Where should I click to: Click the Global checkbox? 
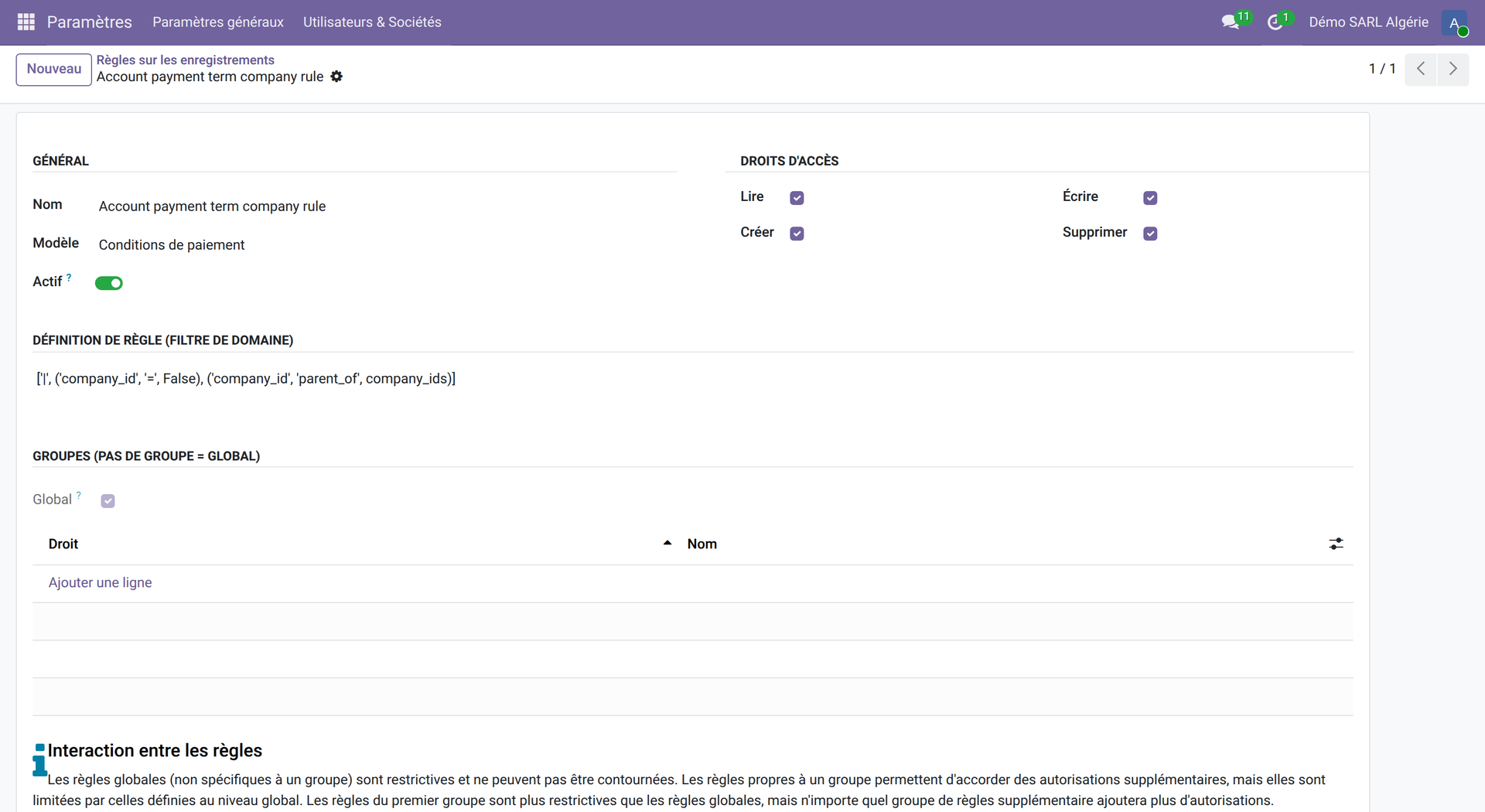[108, 501]
